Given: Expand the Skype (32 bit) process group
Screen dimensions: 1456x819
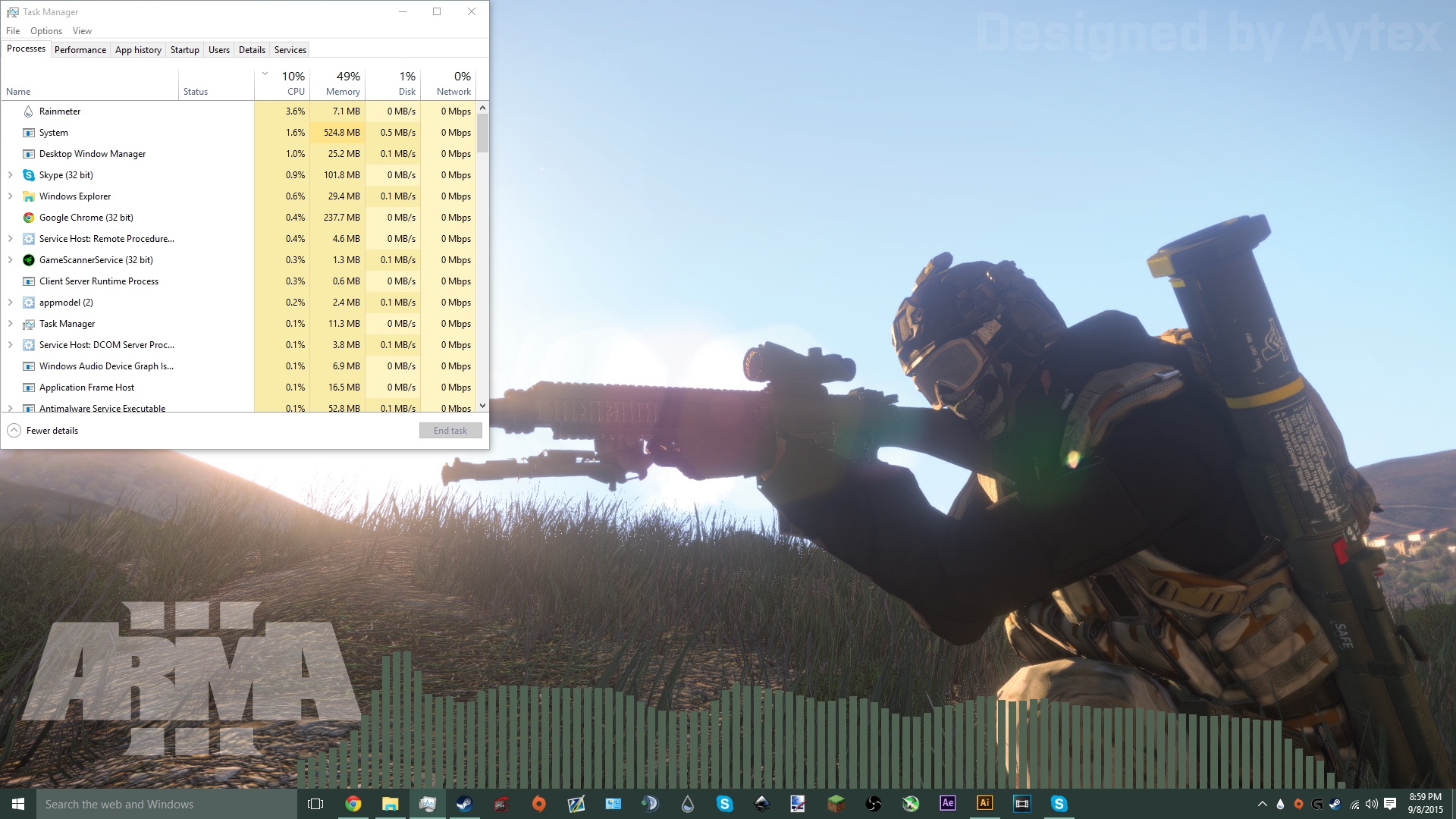Looking at the screenshot, I should (x=11, y=175).
